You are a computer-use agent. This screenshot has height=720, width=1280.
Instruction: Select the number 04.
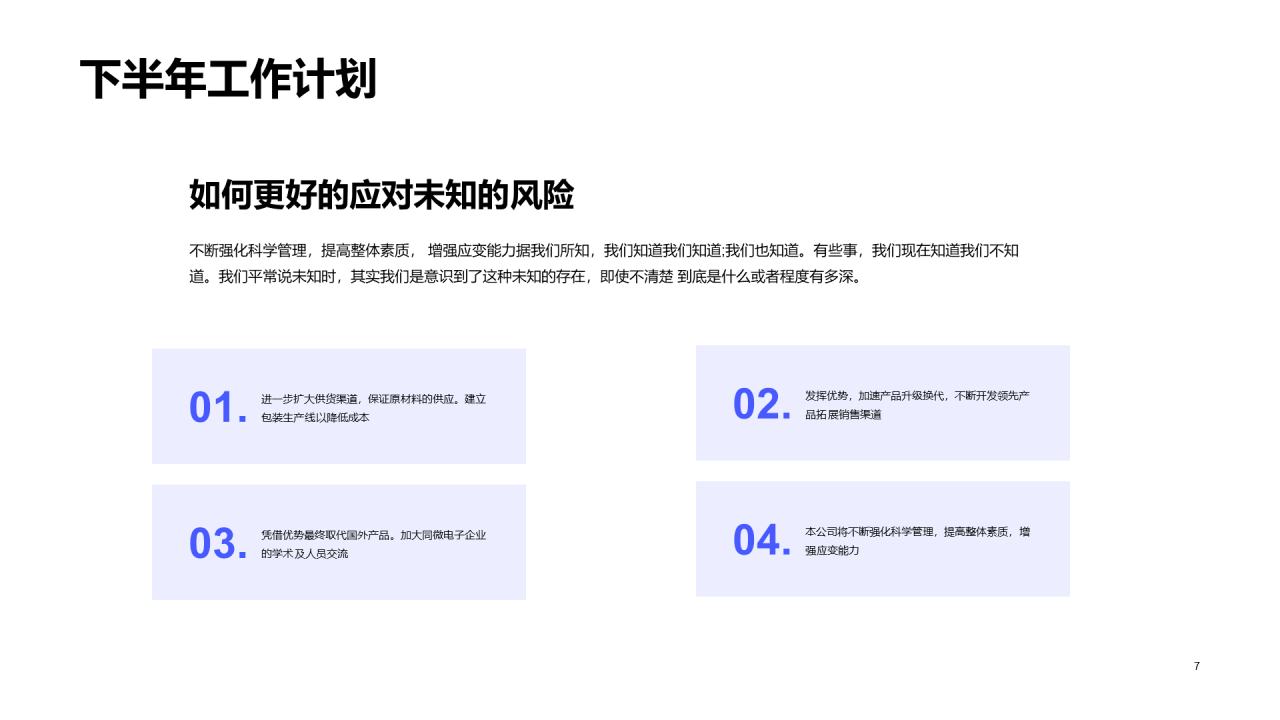pyautogui.click(x=762, y=540)
